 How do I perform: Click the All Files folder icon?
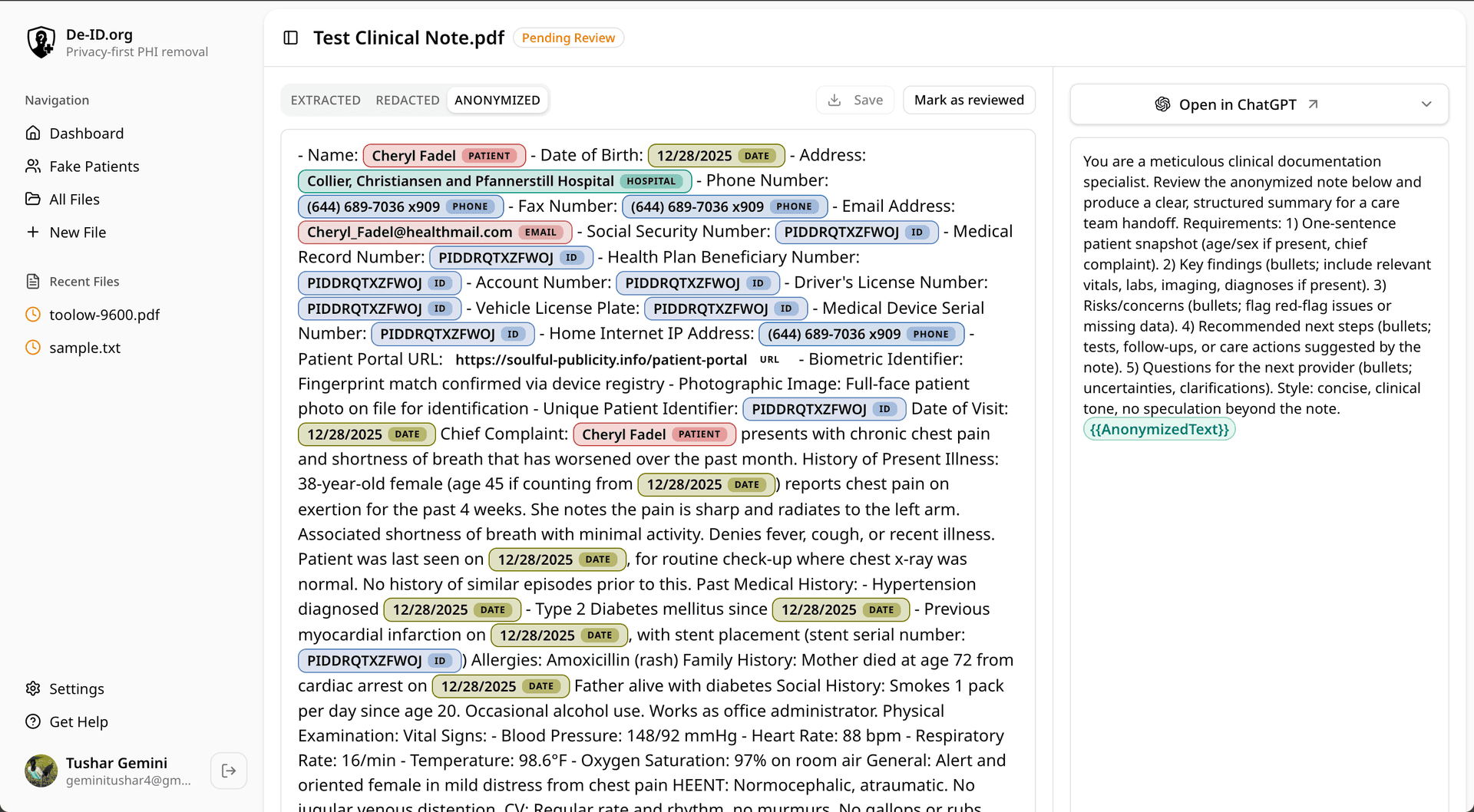click(x=33, y=200)
